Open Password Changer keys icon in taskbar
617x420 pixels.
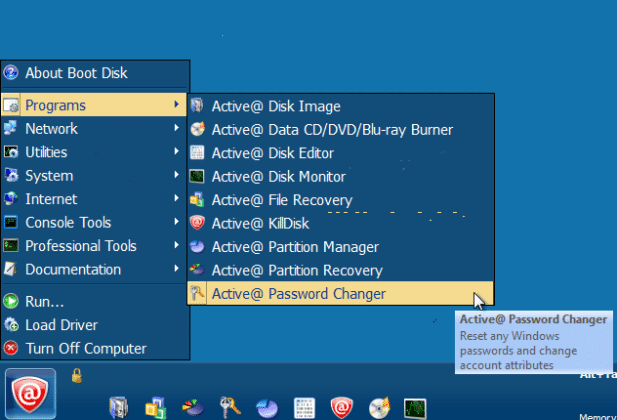point(230,407)
